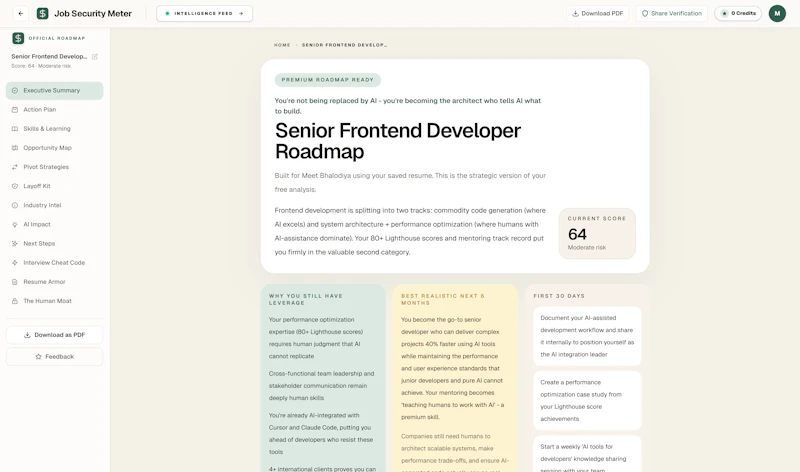Click the Moderate risk label in score card
This screenshot has width=800, height=472.
coord(587,247)
